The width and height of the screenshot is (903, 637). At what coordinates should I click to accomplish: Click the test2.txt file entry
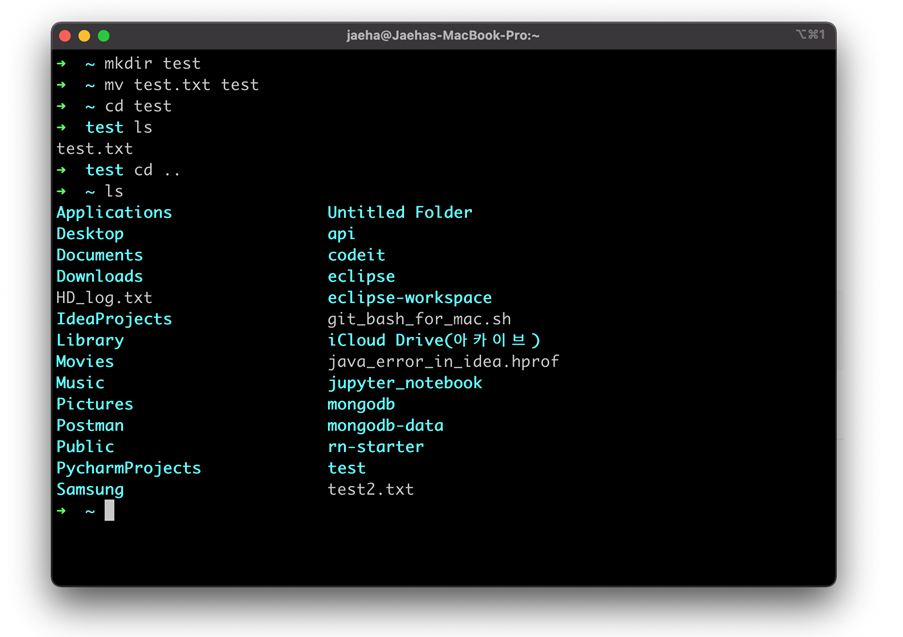[370, 490]
